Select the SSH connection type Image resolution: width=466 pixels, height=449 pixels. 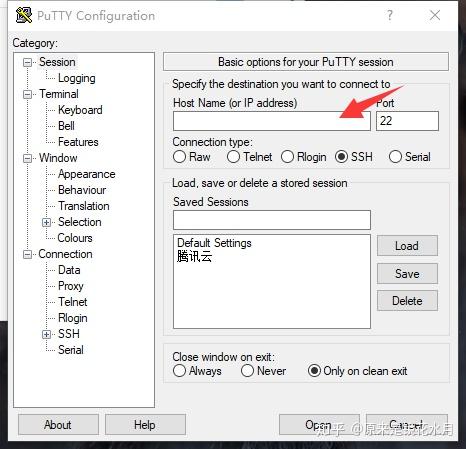click(x=341, y=157)
